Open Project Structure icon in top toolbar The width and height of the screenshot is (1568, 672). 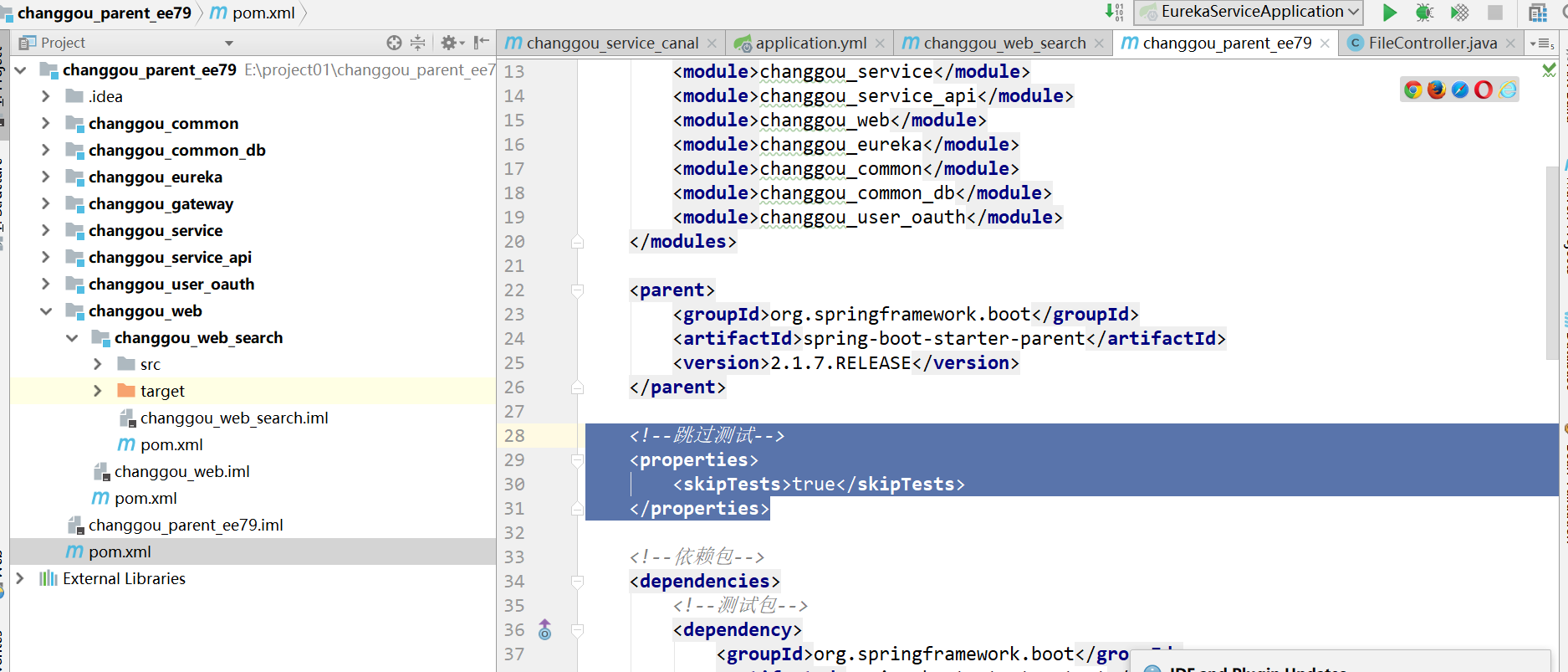coord(1538,13)
